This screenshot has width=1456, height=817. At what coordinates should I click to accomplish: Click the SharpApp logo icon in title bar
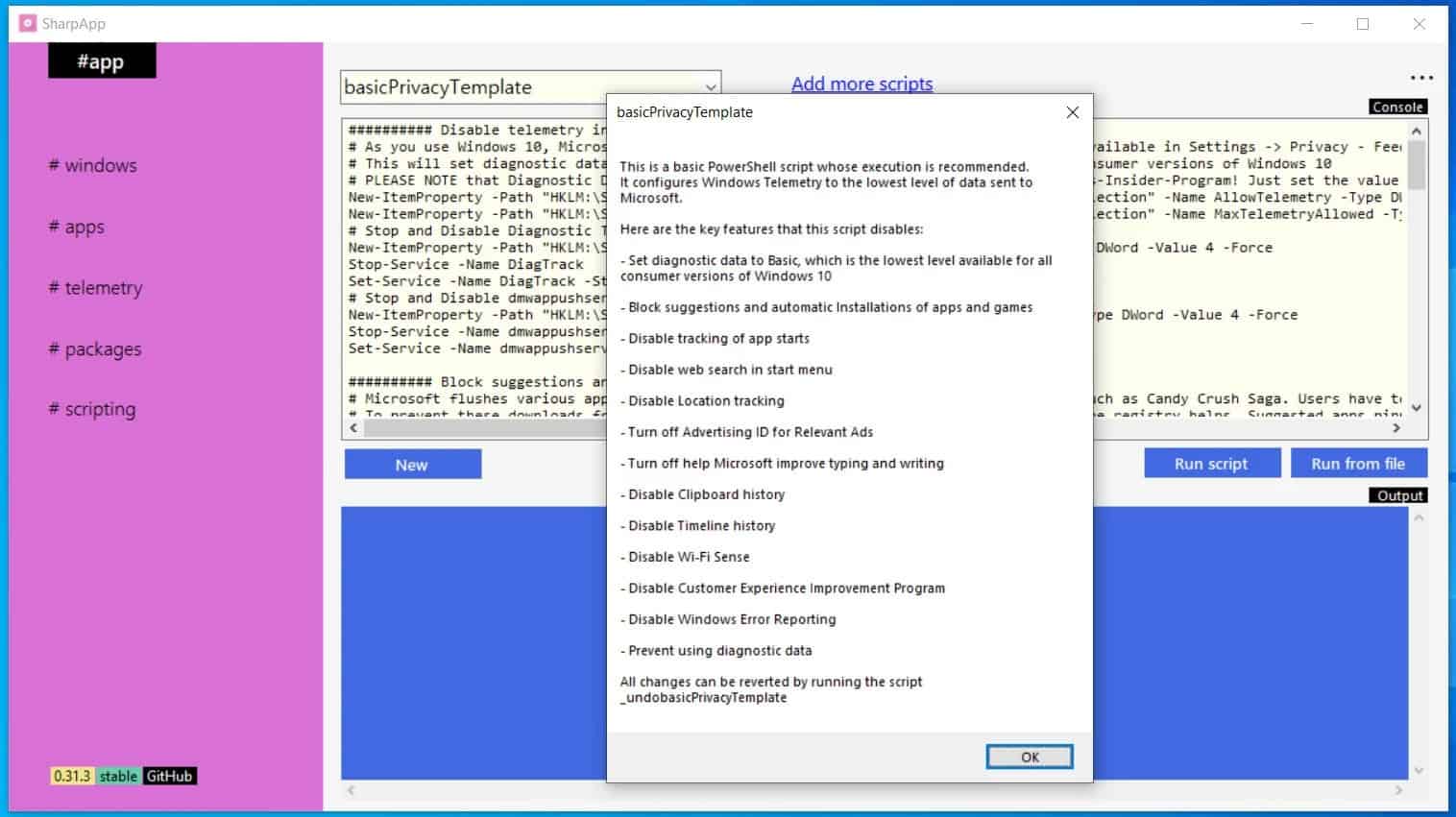pos(27,23)
